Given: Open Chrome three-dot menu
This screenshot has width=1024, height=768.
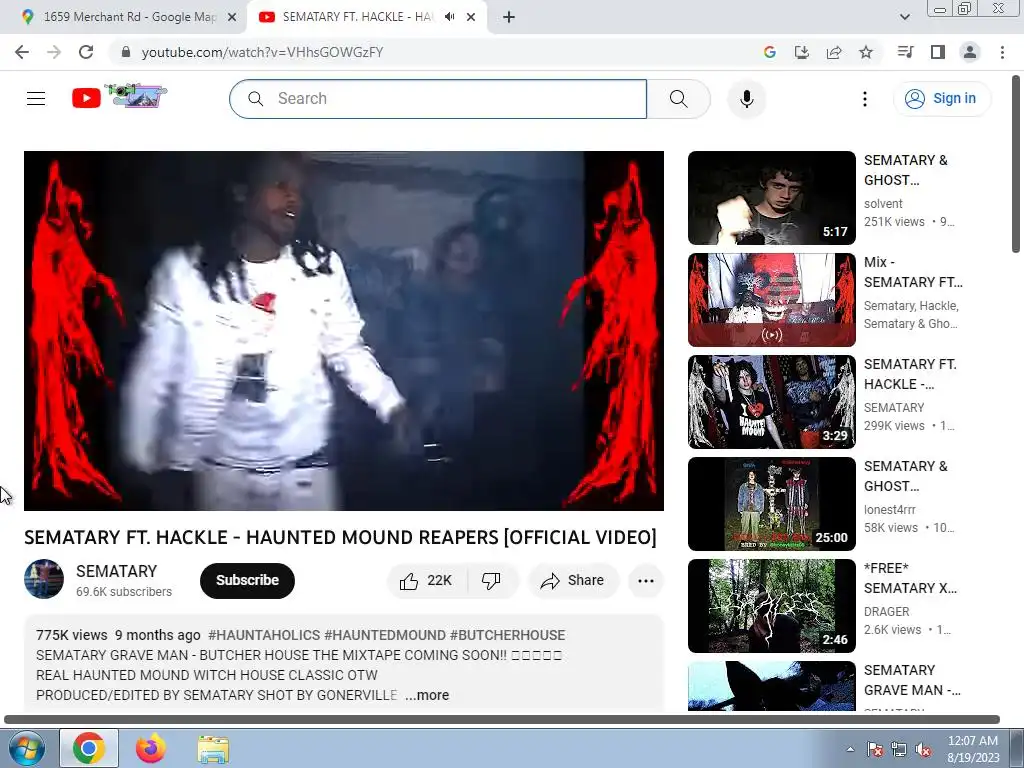Looking at the screenshot, I should (x=1002, y=52).
